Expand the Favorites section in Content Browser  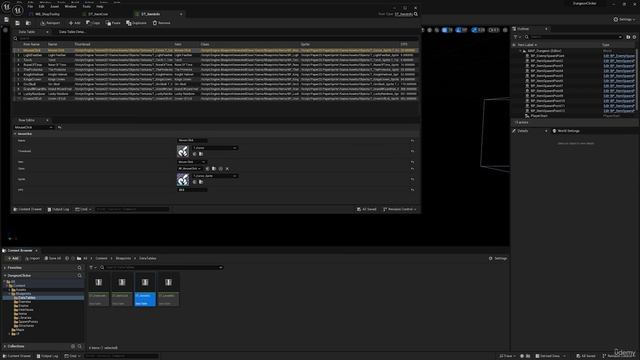(5, 268)
